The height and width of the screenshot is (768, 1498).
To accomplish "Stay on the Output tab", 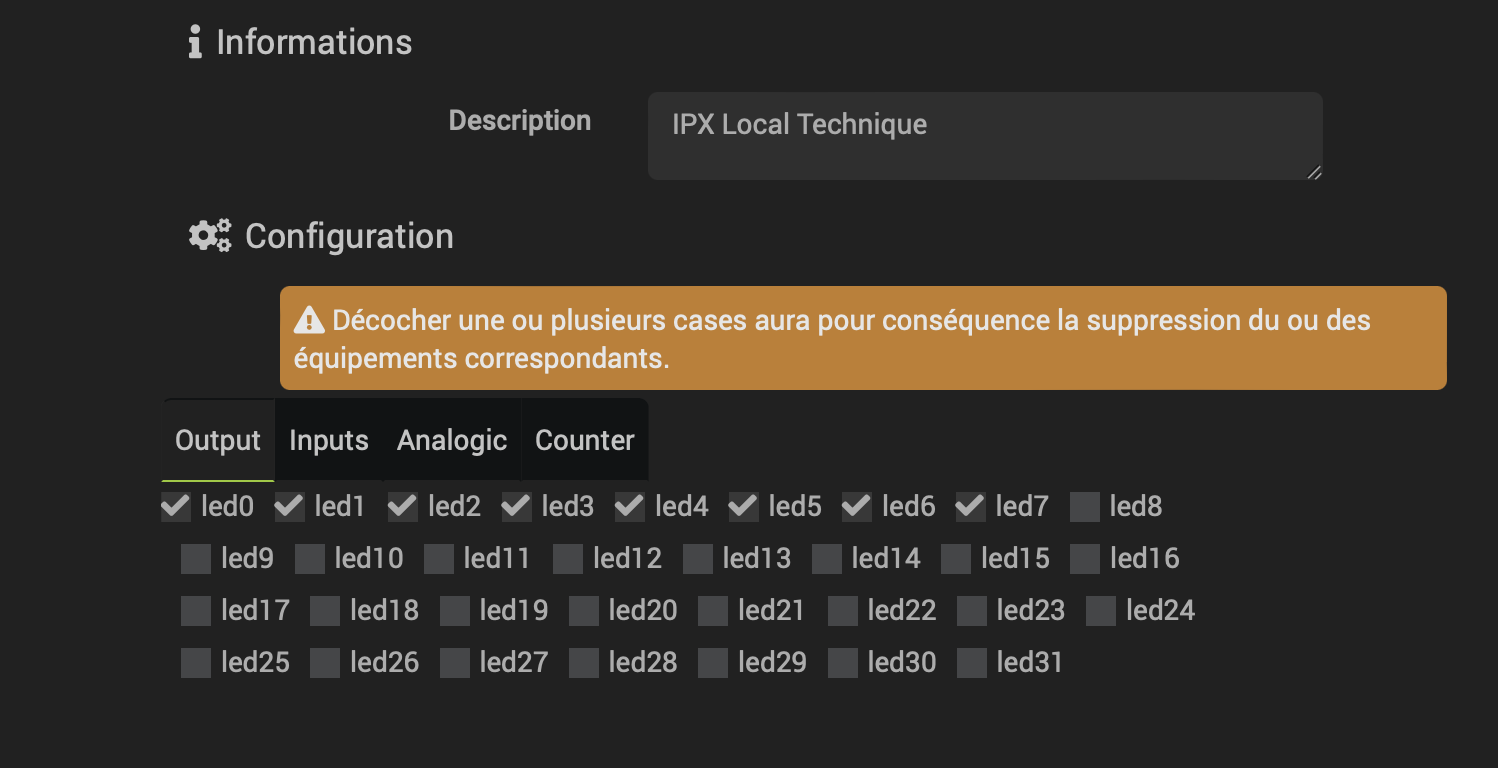I will coord(218,439).
